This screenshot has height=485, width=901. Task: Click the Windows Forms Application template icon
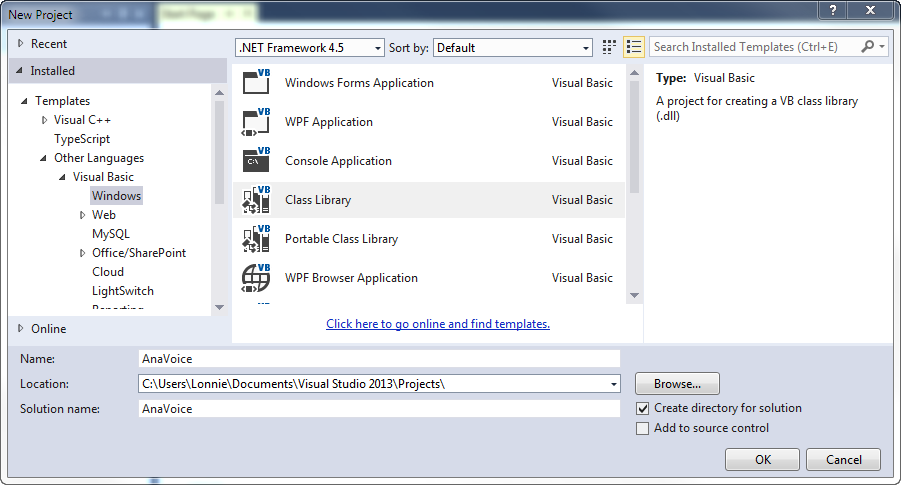coord(256,83)
